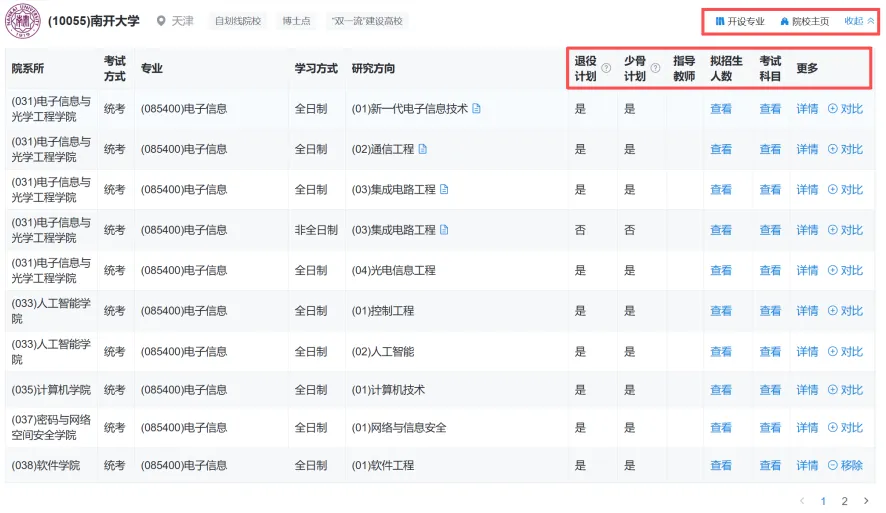Select the (02)人工智能 direction cell

(383, 351)
